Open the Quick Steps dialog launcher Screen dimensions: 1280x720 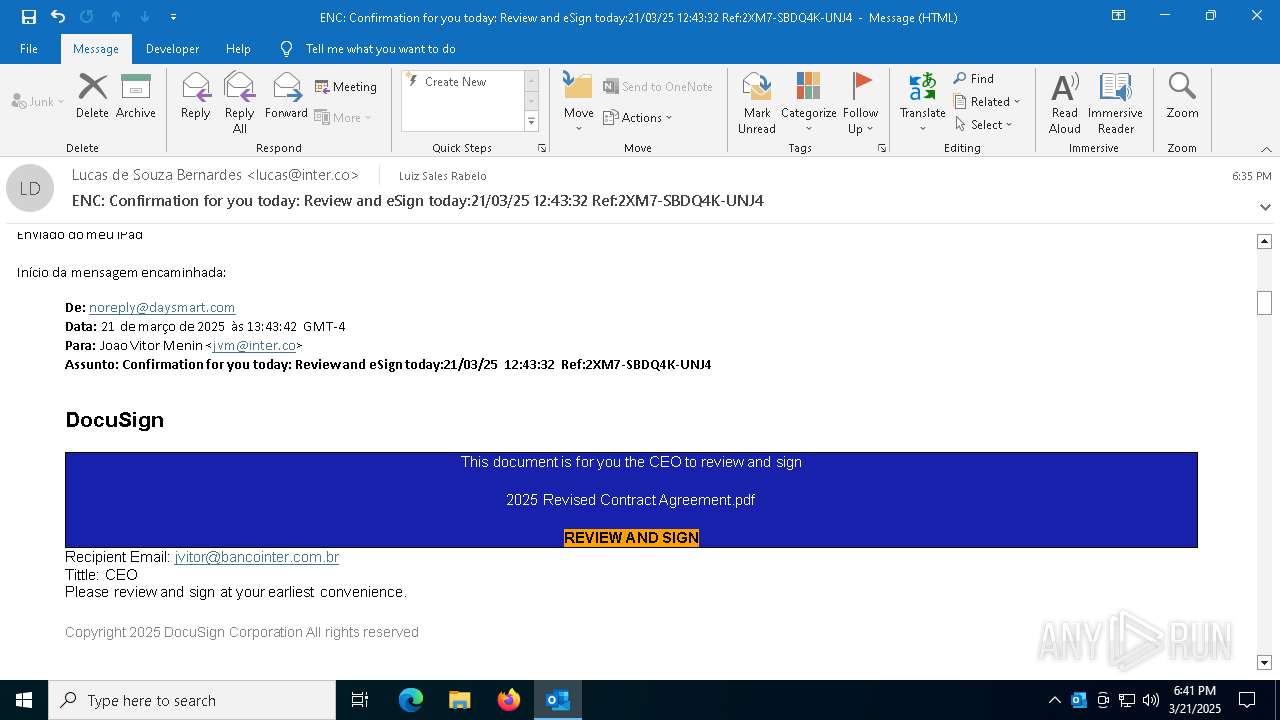[x=542, y=148]
